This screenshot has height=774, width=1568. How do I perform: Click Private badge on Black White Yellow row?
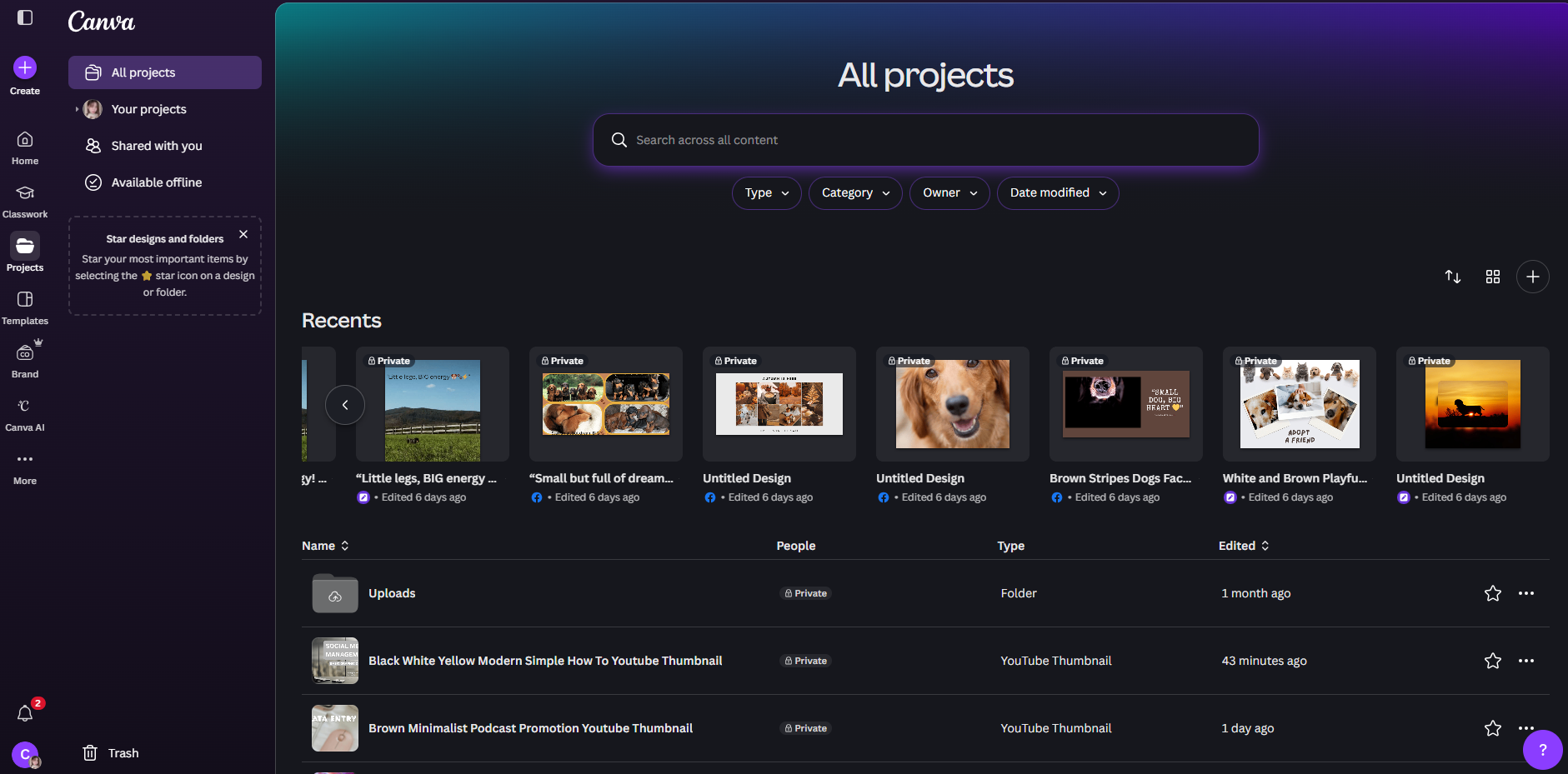pos(806,661)
